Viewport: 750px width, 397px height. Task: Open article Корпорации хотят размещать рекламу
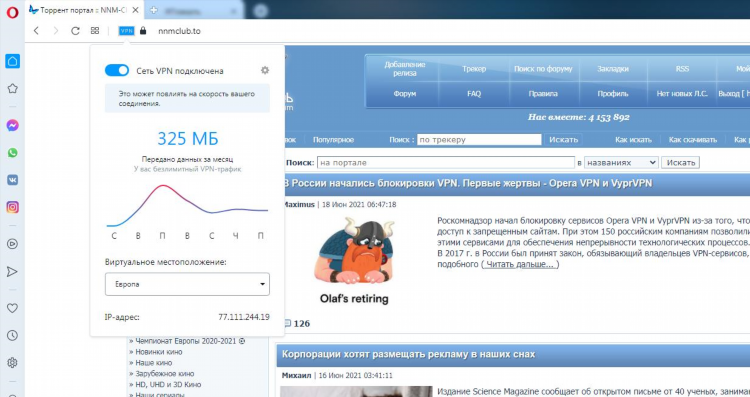coord(408,354)
